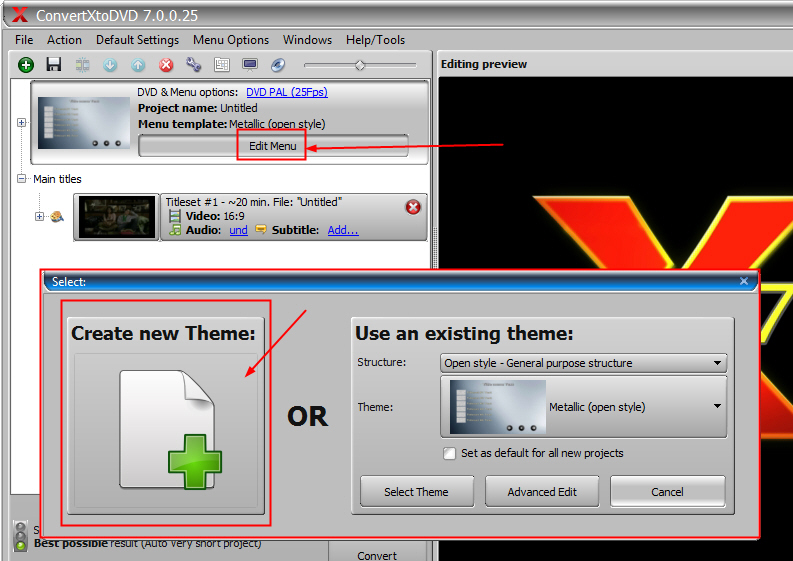Click the green Add file toolbar icon
Viewport: 793px width, 561px height.
tap(26, 65)
